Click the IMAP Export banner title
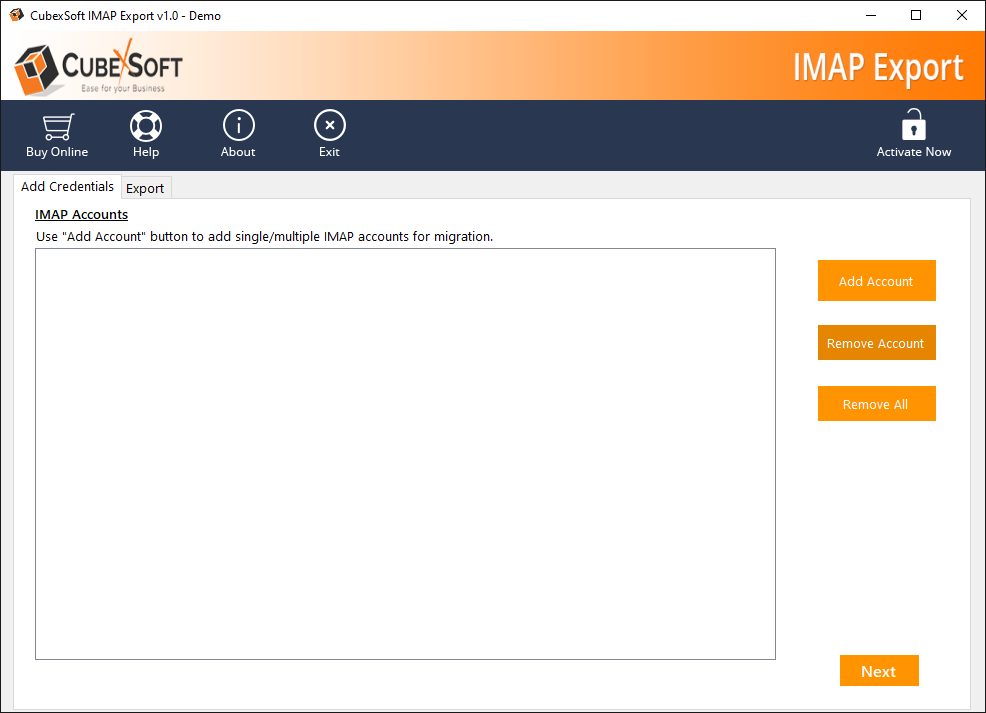Screen dimensions: 986x713 click(878, 68)
